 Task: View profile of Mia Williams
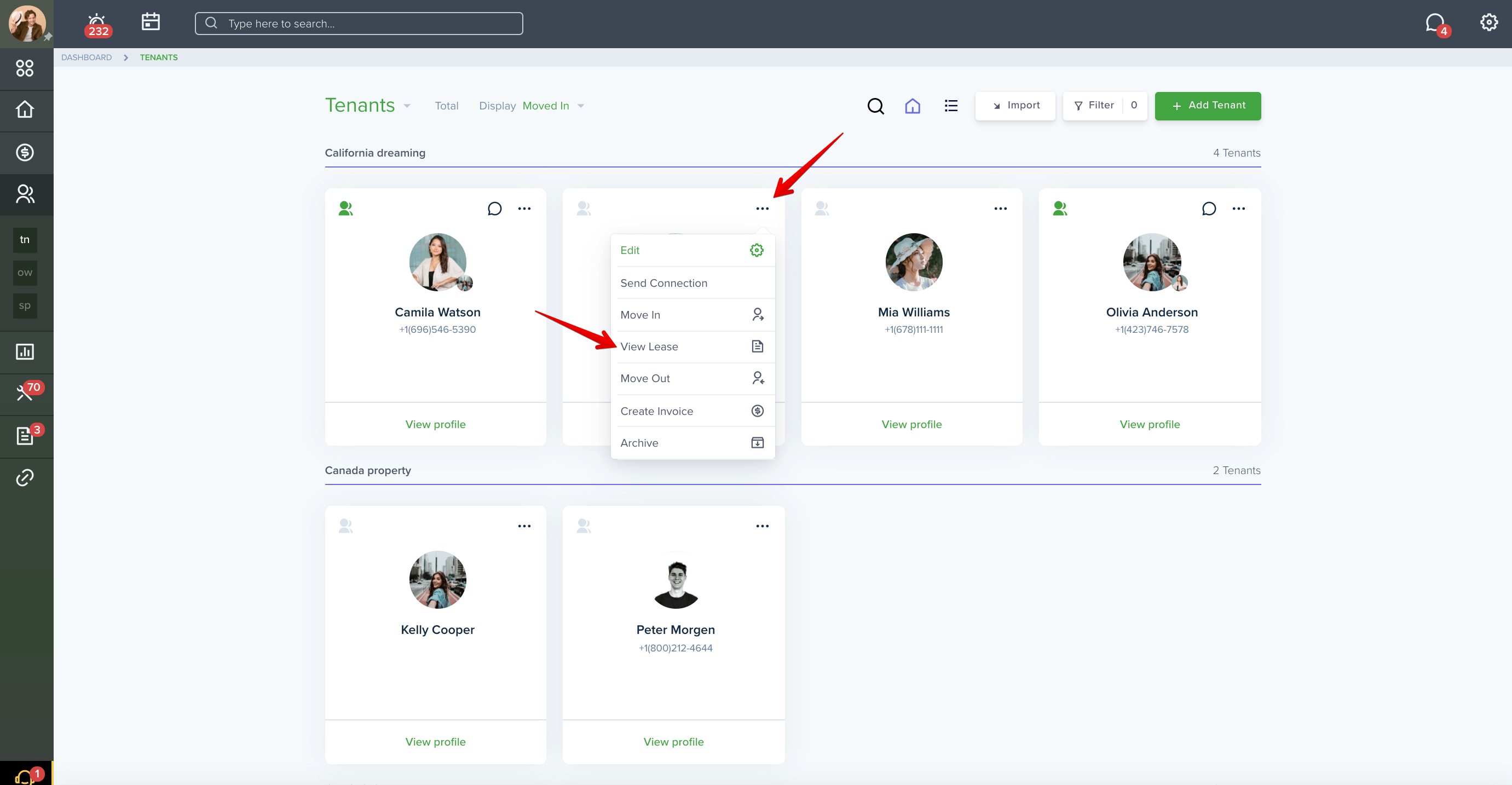pos(911,424)
